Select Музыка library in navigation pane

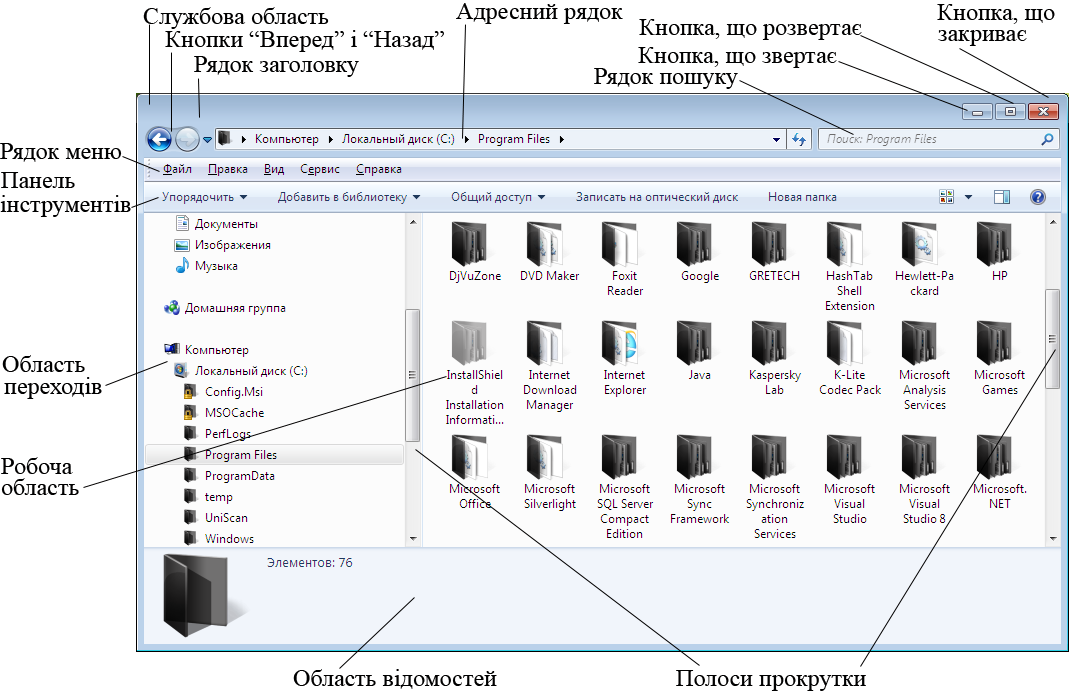(x=207, y=266)
